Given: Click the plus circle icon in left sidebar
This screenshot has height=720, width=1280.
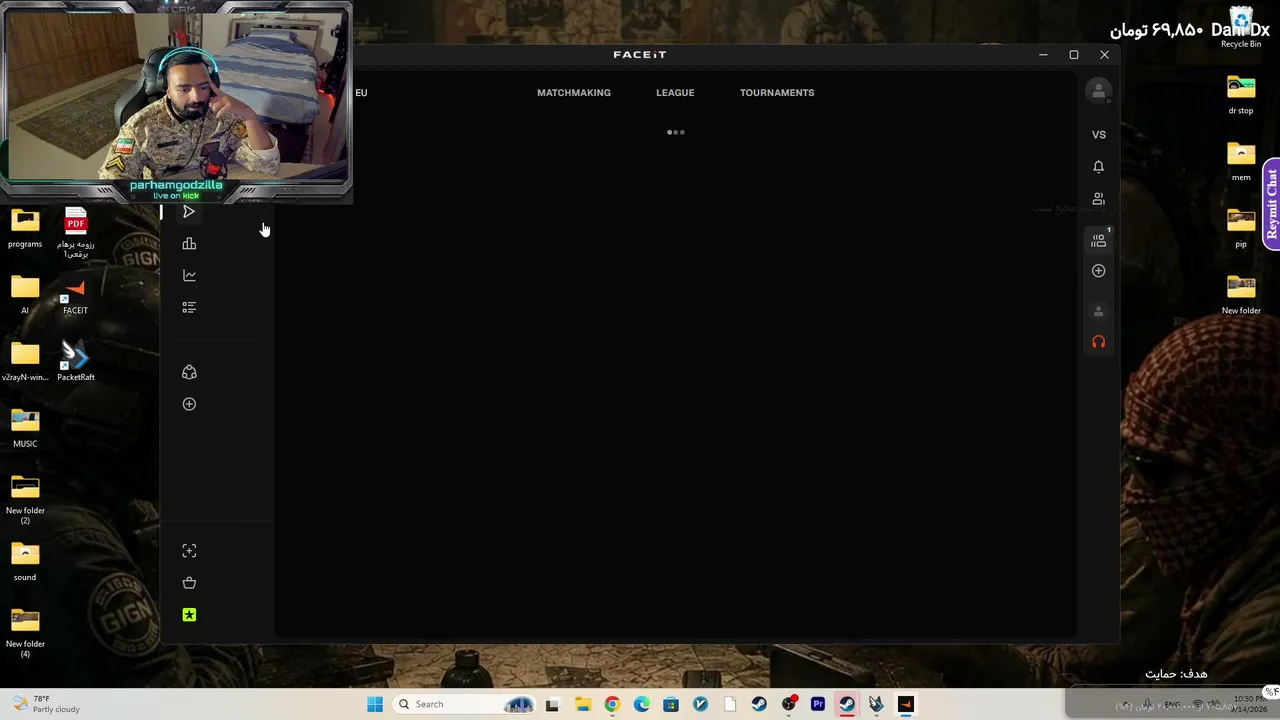Looking at the screenshot, I should pyautogui.click(x=189, y=404).
